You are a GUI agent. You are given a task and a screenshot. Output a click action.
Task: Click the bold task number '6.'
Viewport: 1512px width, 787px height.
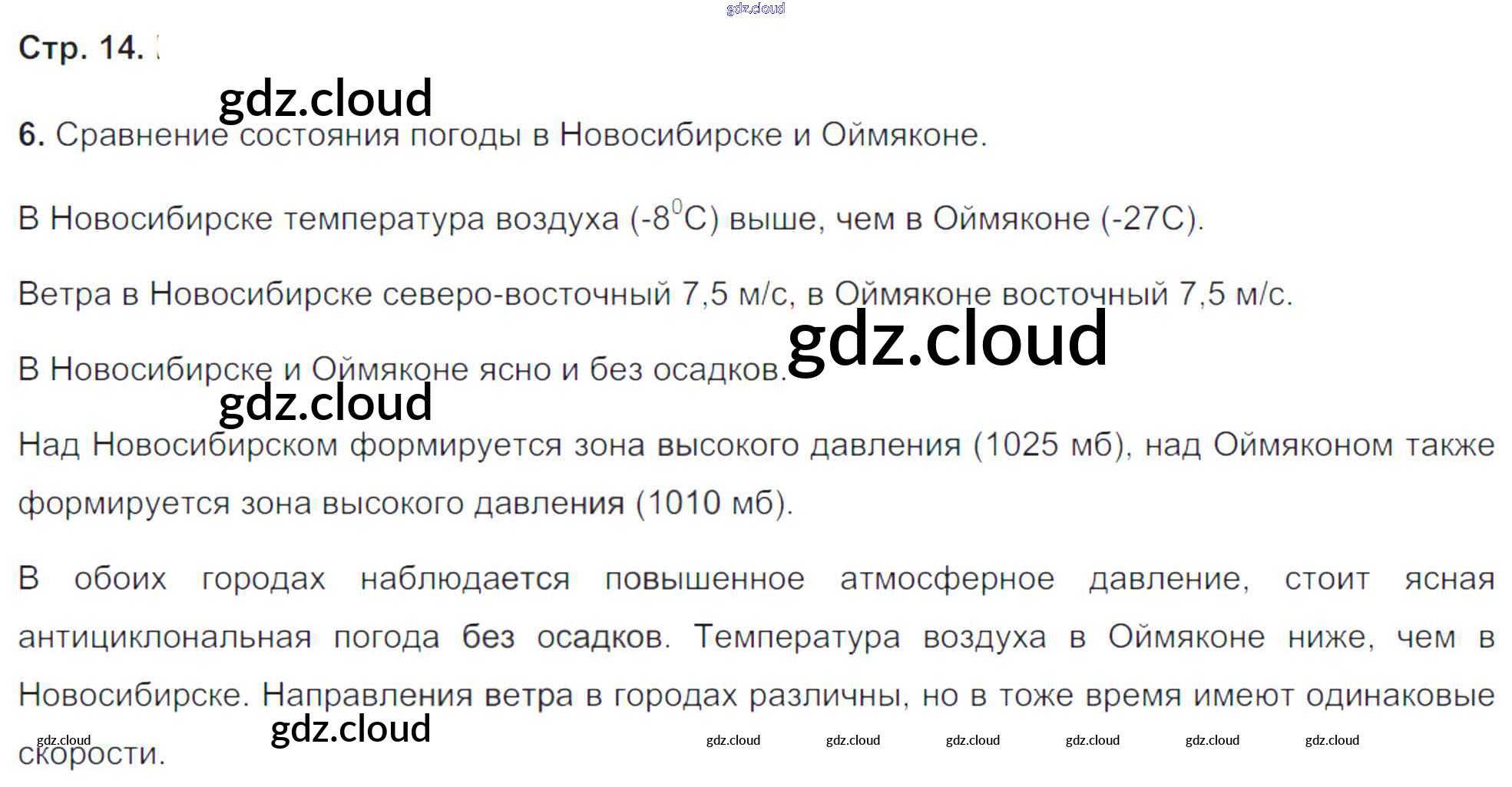coord(31,135)
